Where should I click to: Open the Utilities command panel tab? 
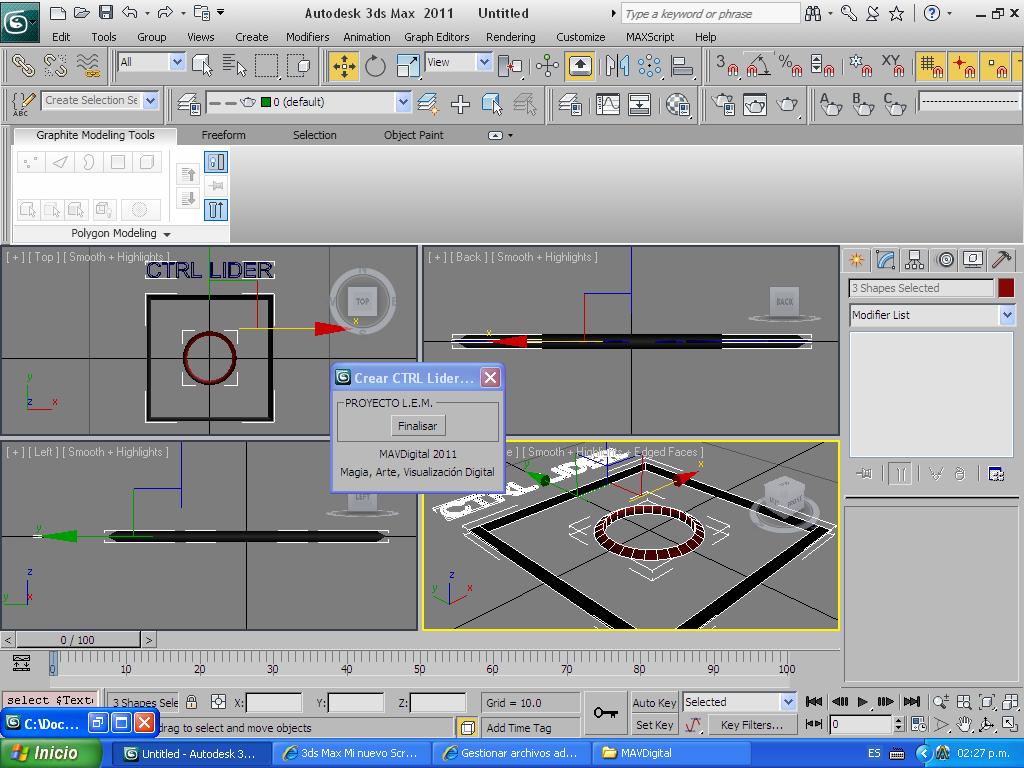[1001, 260]
